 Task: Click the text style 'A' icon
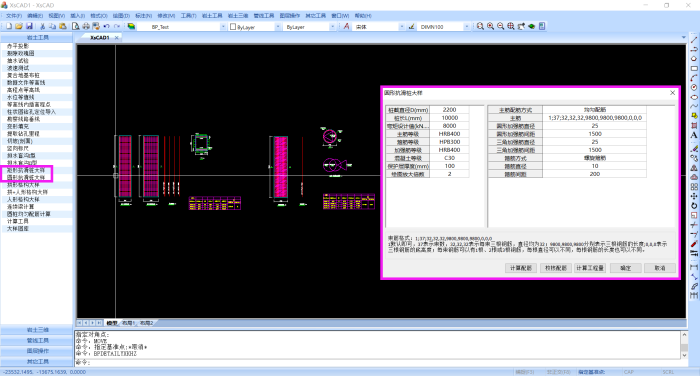click(x=346, y=26)
